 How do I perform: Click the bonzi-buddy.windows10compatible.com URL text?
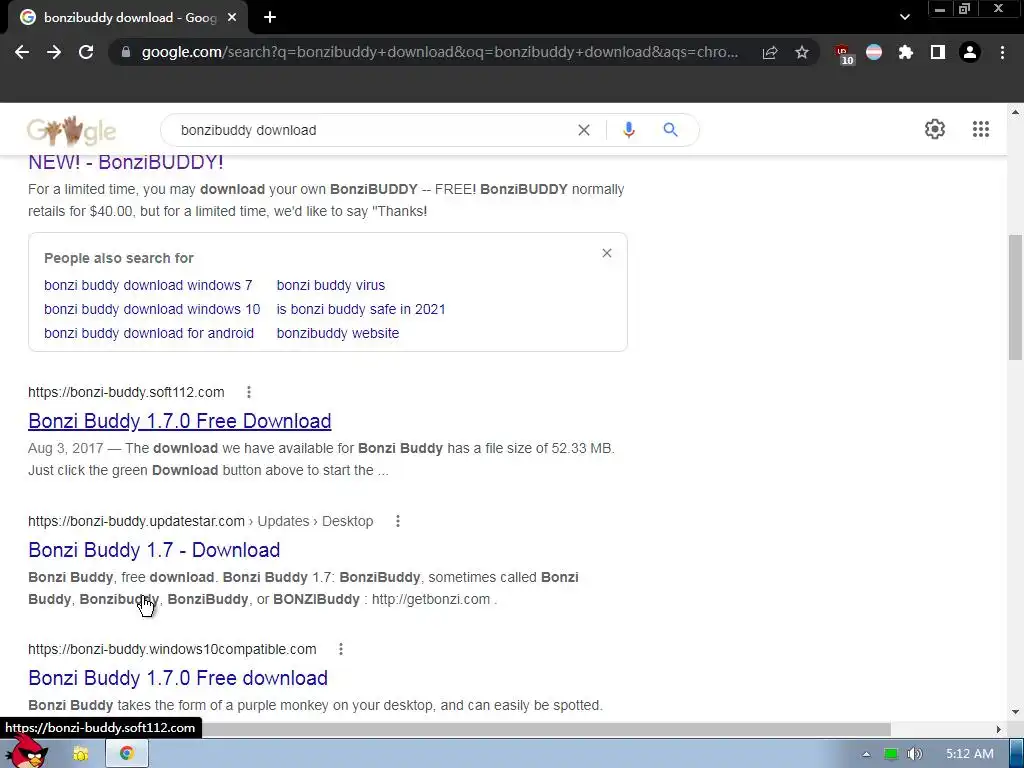tap(172, 649)
